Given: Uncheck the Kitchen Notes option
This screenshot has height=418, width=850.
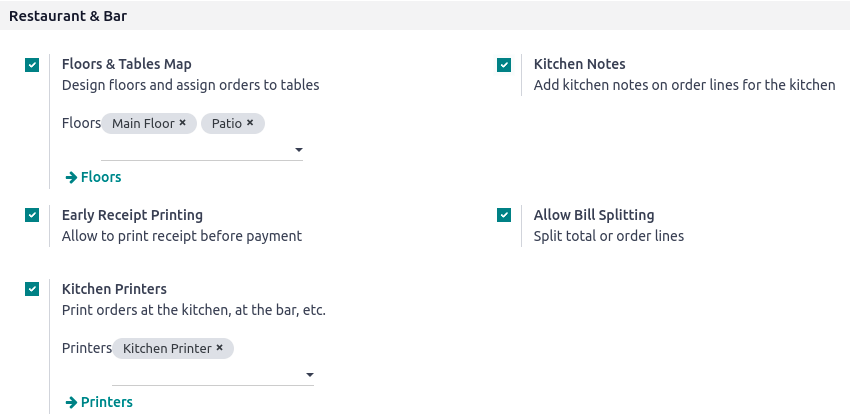Looking at the screenshot, I should tap(504, 65).
